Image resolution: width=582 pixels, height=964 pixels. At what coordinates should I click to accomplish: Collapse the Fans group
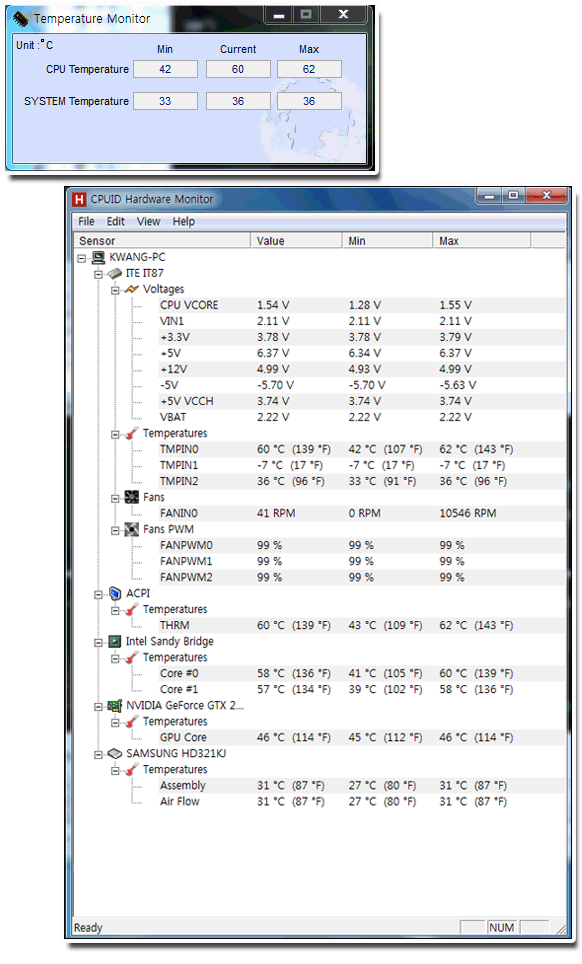click(115, 498)
